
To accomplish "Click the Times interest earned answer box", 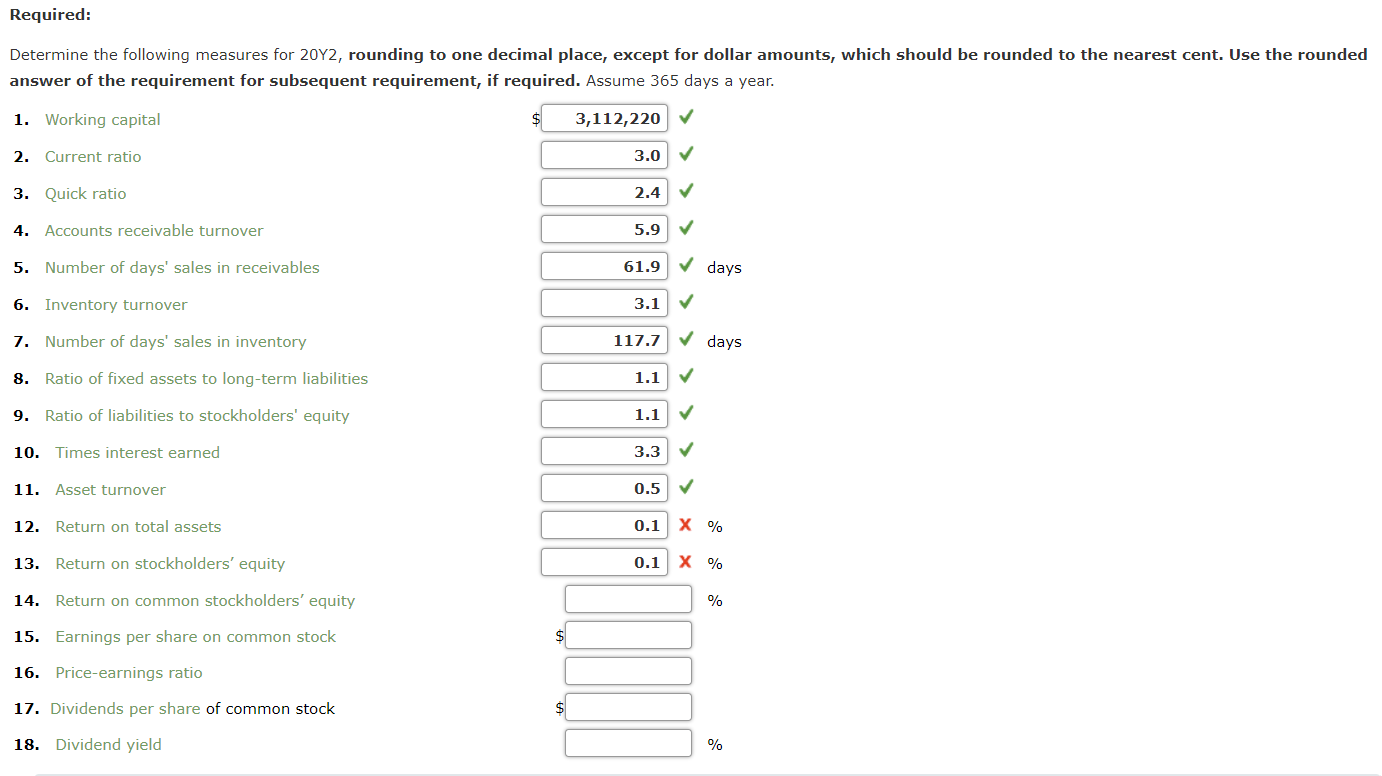I will [x=604, y=450].
